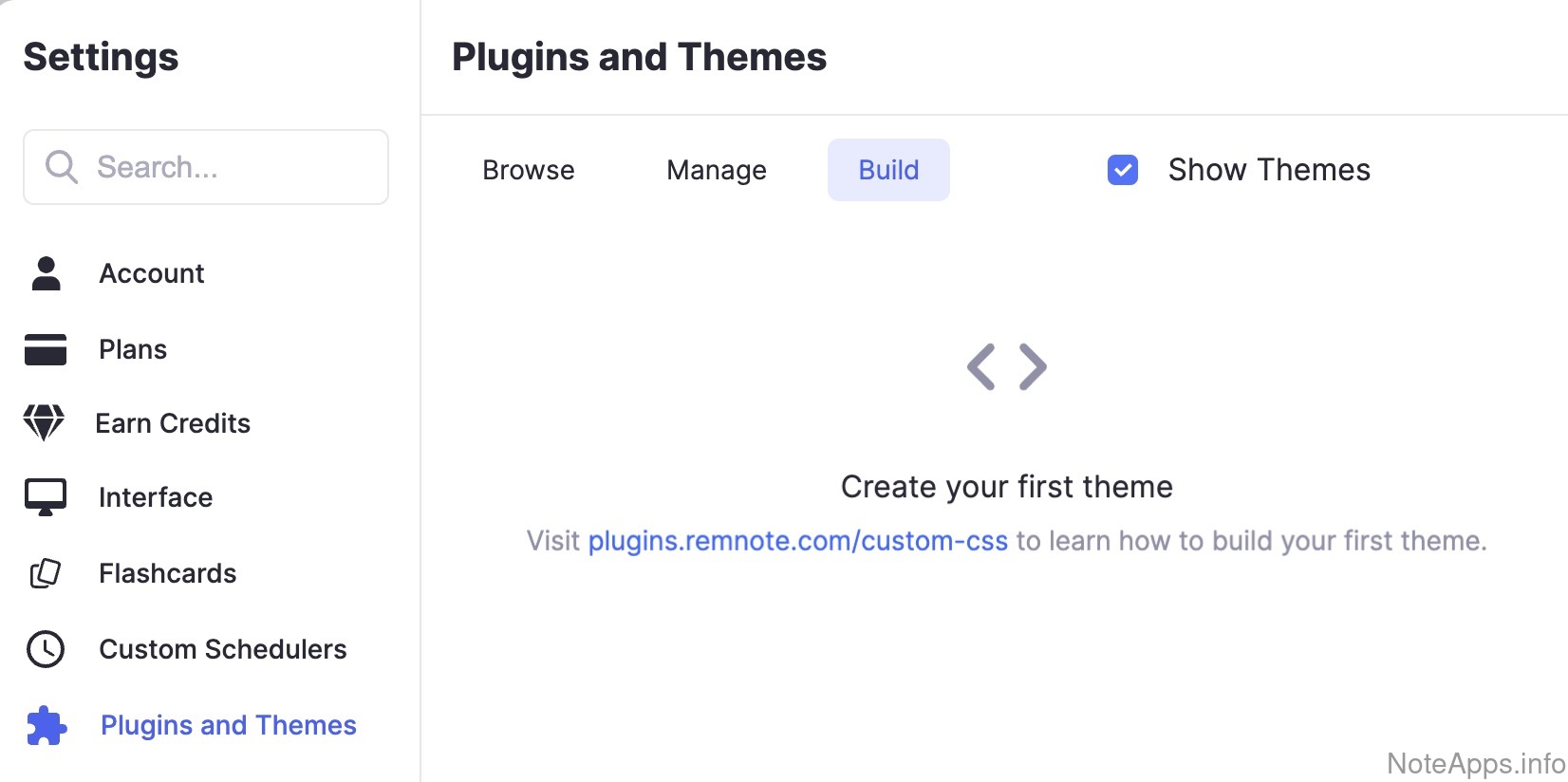1568x782 pixels.
Task: Select Custom Schedulers in sidebar
Action: 223,649
